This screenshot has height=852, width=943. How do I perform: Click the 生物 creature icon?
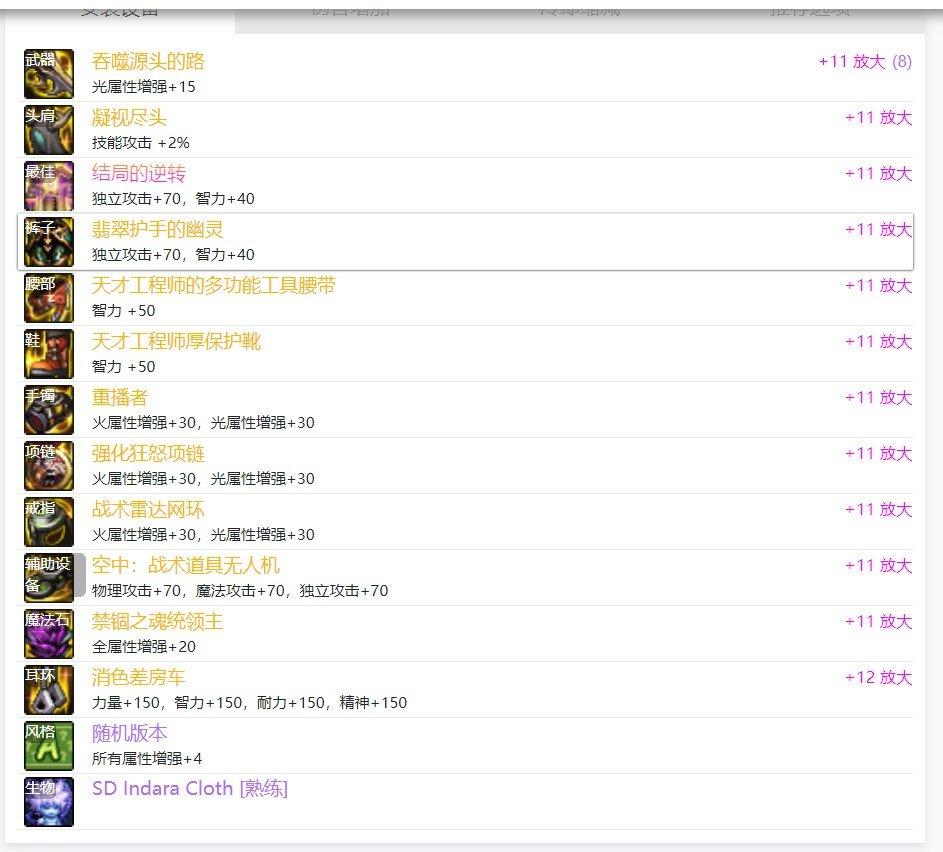click(49, 801)
